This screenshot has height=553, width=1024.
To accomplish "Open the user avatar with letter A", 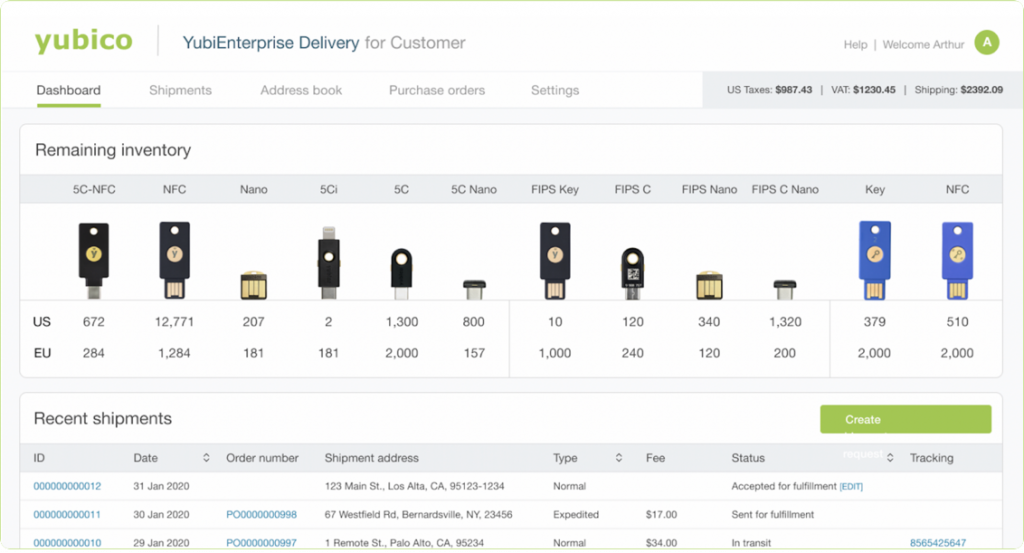I will 987,43.
